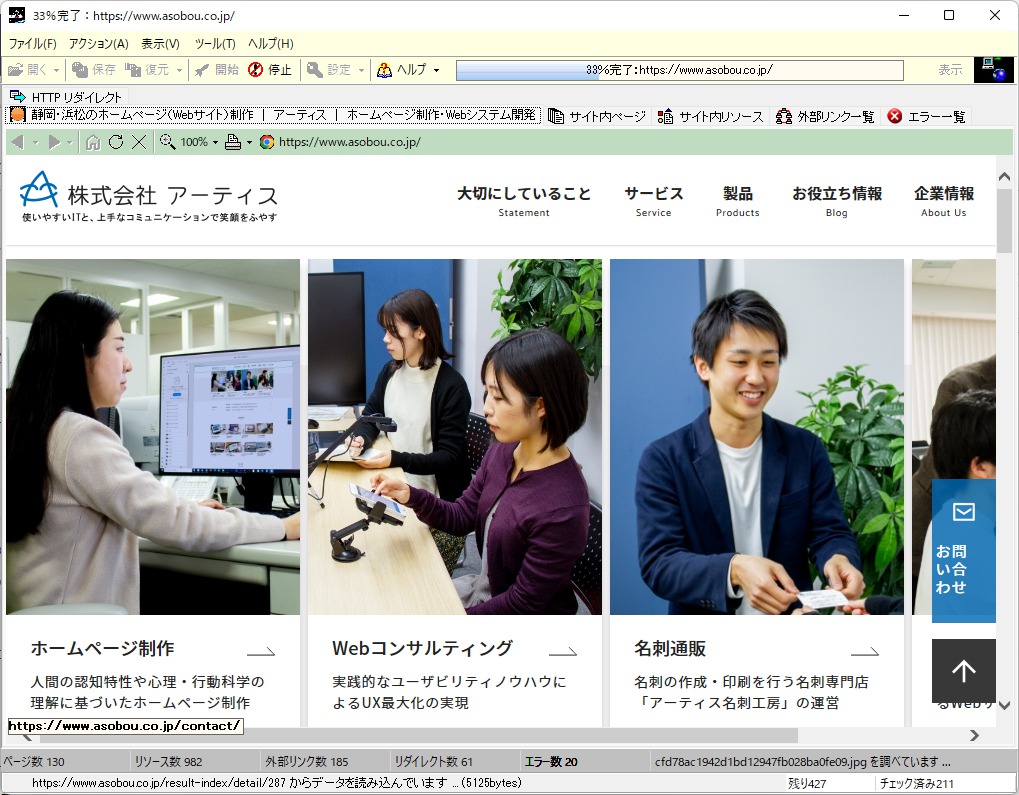Expand the forward history dropdown
Viewport: 1019px width, 795px height.
70,142
